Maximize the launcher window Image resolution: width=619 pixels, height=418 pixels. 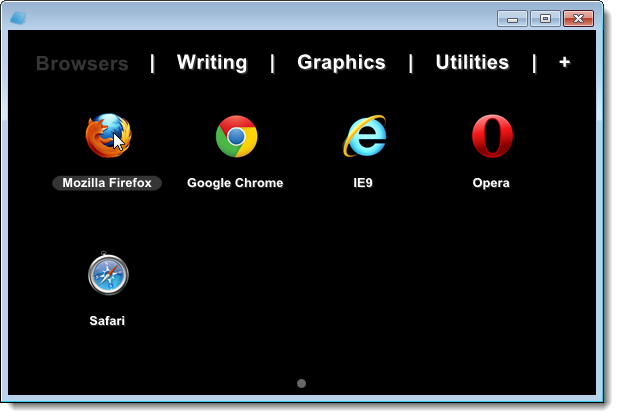pyautogui.click(x=545, y=19)
